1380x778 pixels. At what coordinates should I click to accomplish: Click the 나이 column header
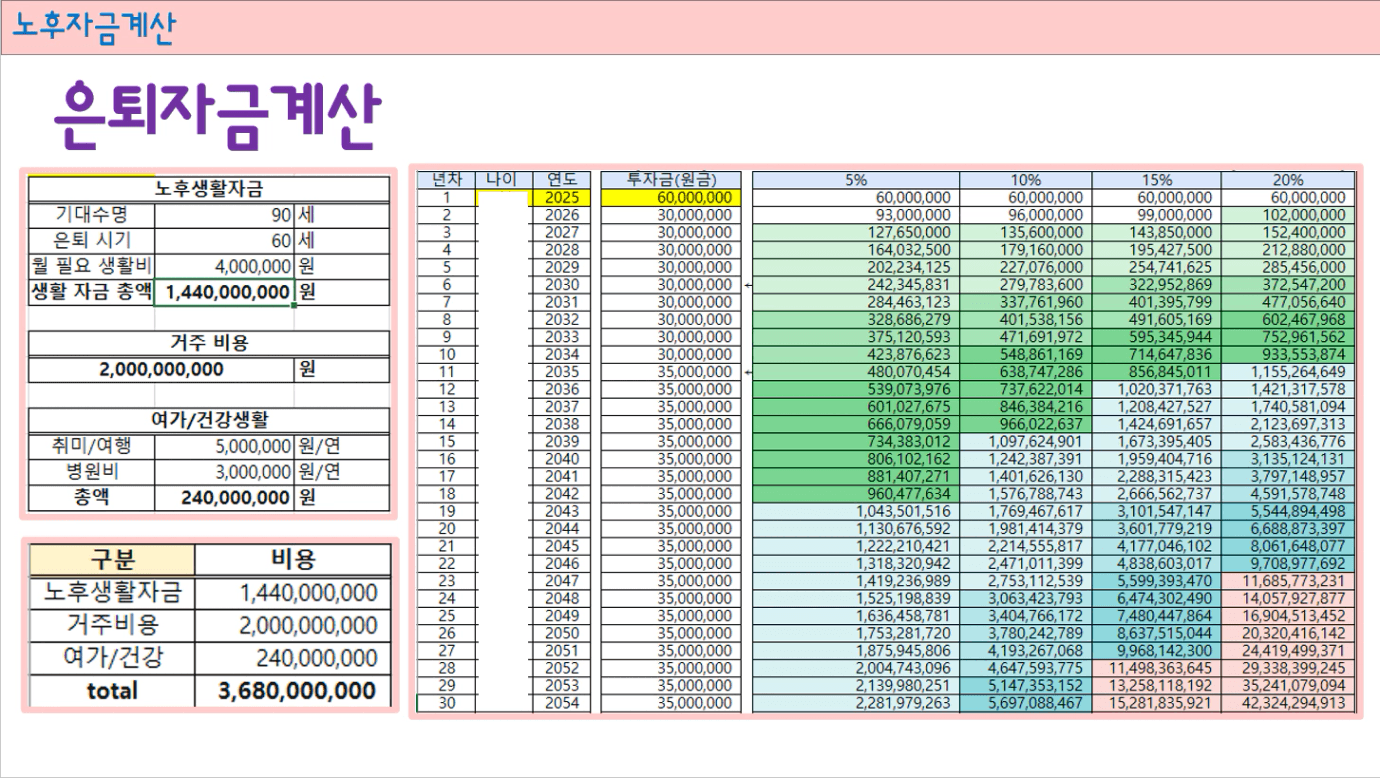503,180
